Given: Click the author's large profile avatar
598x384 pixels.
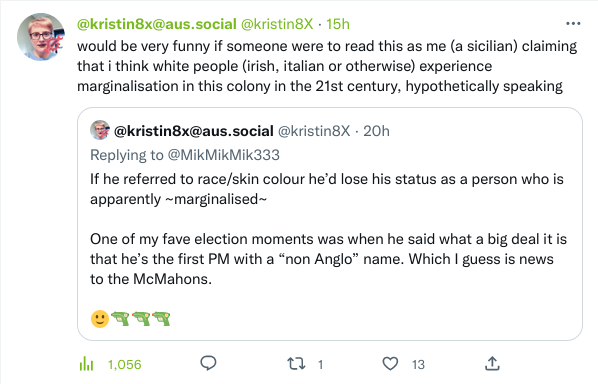Looking at the screenshot, I should [x=41, y=37].
